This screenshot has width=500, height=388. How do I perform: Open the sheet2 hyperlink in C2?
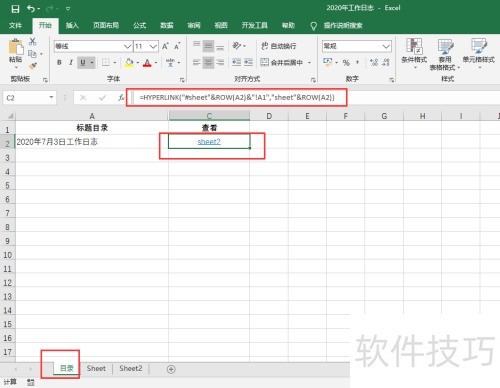click(x=209, y=142)
